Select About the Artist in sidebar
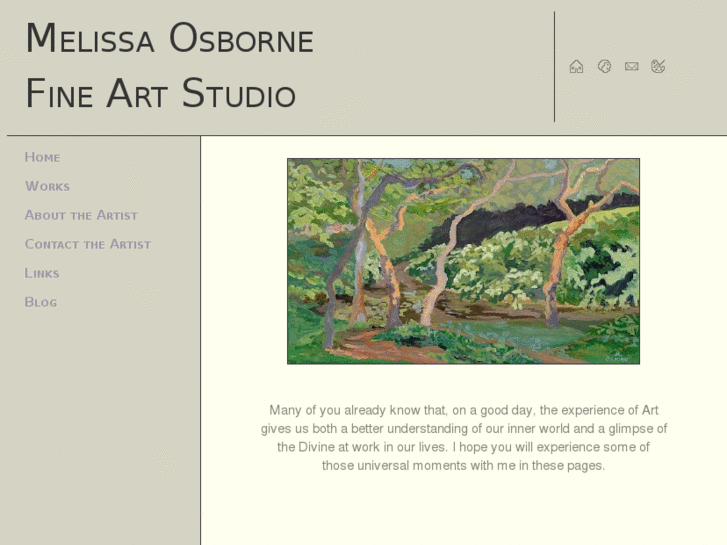 coord(81,215)
